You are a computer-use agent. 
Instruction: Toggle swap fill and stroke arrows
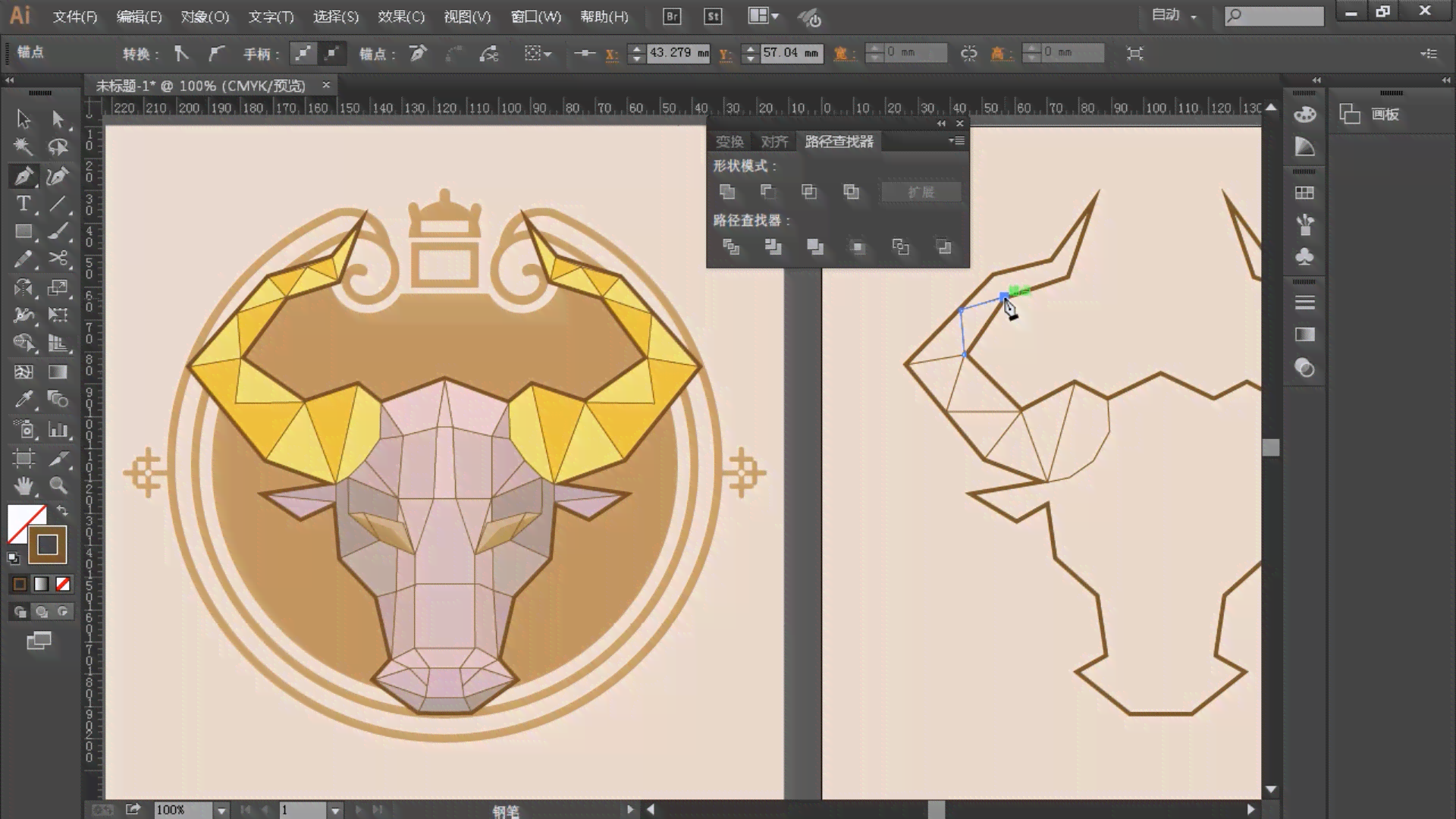coord(61,511)
